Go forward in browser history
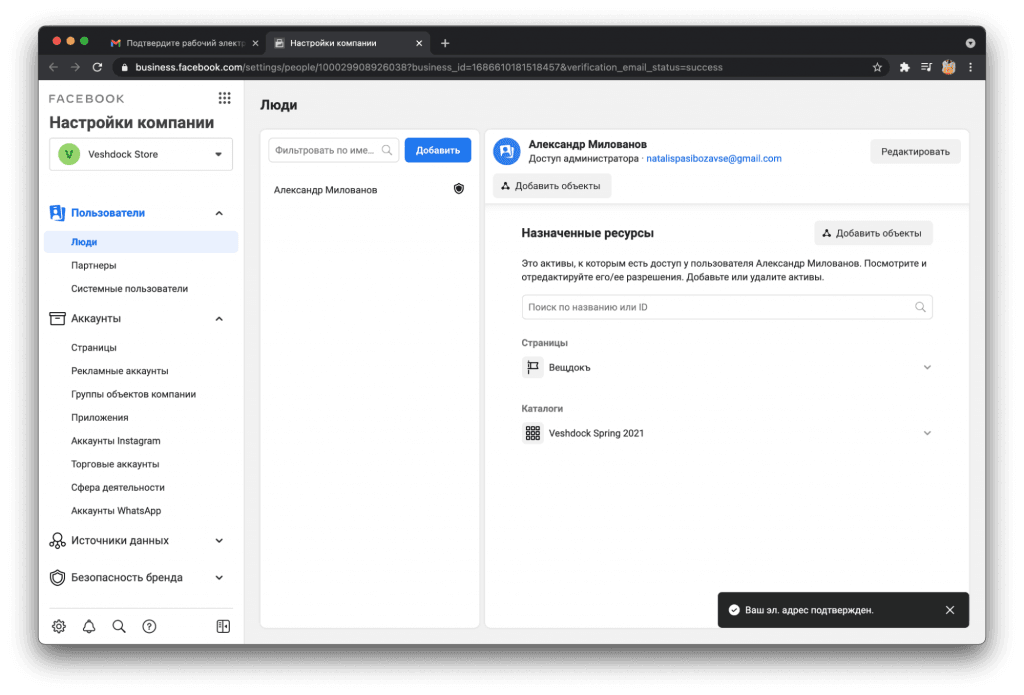Viewport: 1024px width, 695px height. pyautogui.click(x=75, y=67)
